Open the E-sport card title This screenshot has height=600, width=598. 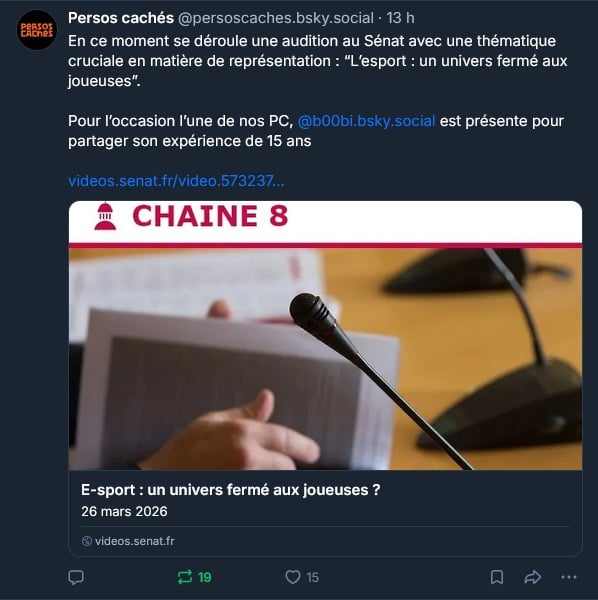point(231,490)
